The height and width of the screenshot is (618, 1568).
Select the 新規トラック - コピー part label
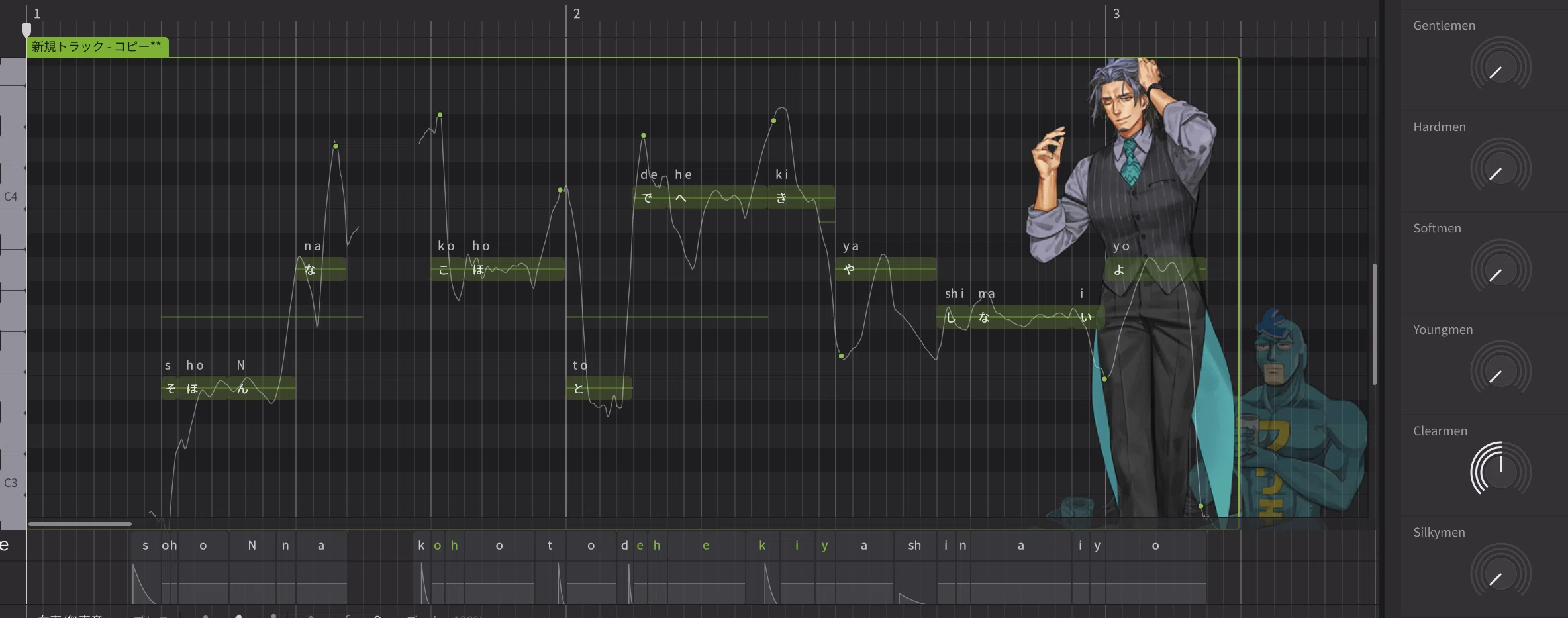(97, 47)
